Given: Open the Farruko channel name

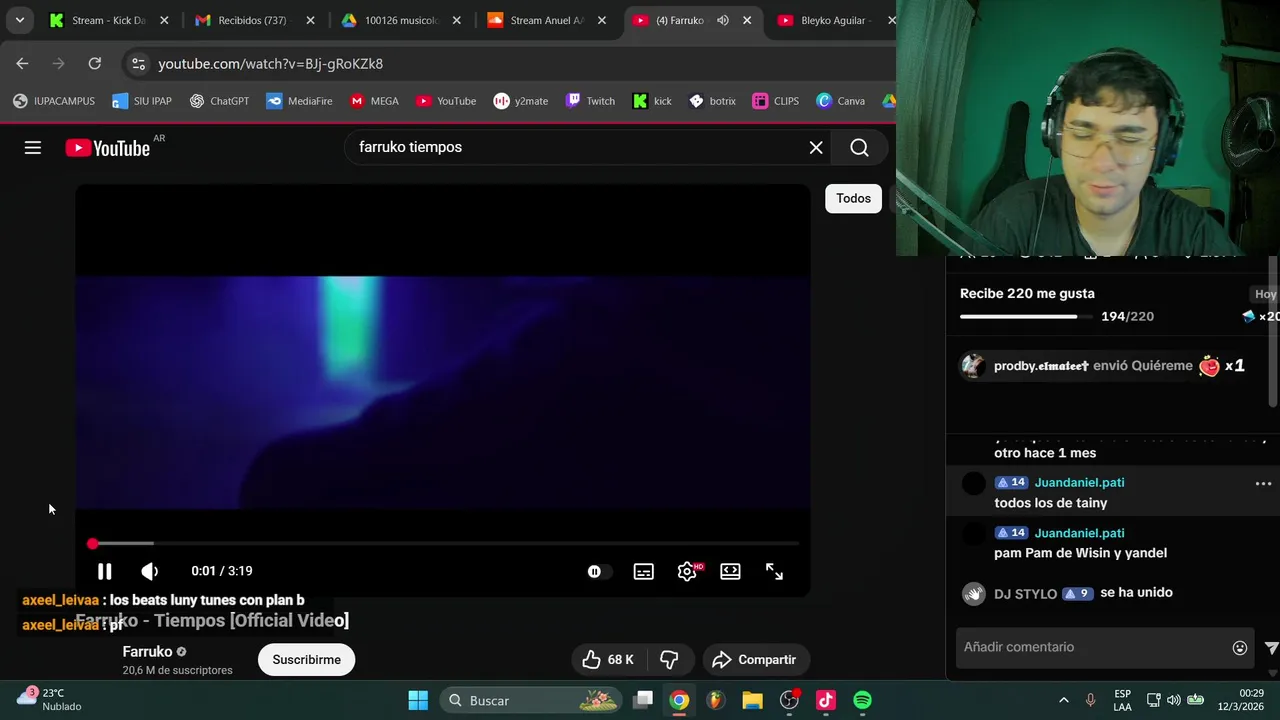Looking at the screenshot, I should pyautogui.click(x=147, y=651).
